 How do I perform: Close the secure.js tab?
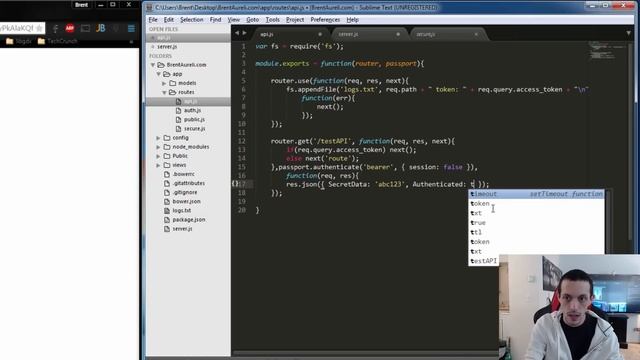[x=476, y=34]
